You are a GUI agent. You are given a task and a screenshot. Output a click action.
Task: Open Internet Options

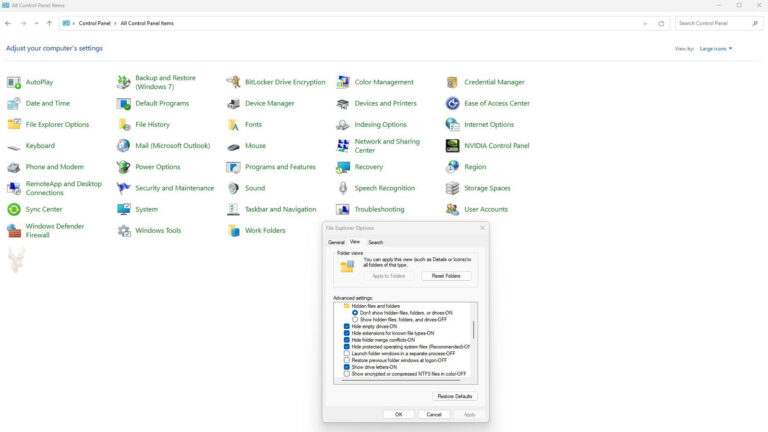[x=480, y=124]
